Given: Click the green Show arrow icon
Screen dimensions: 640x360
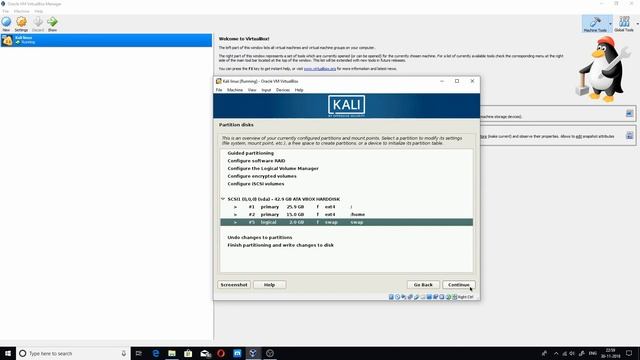Looking at the screenshot, I should click(x=52, y=22).
